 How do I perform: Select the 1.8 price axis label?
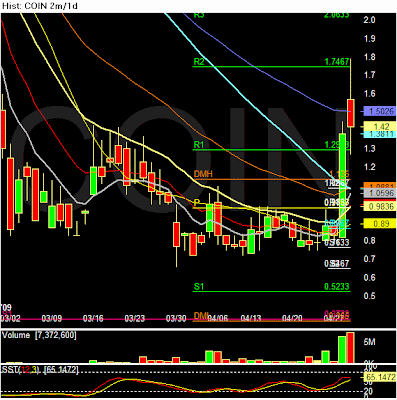(x=369, y=57)
